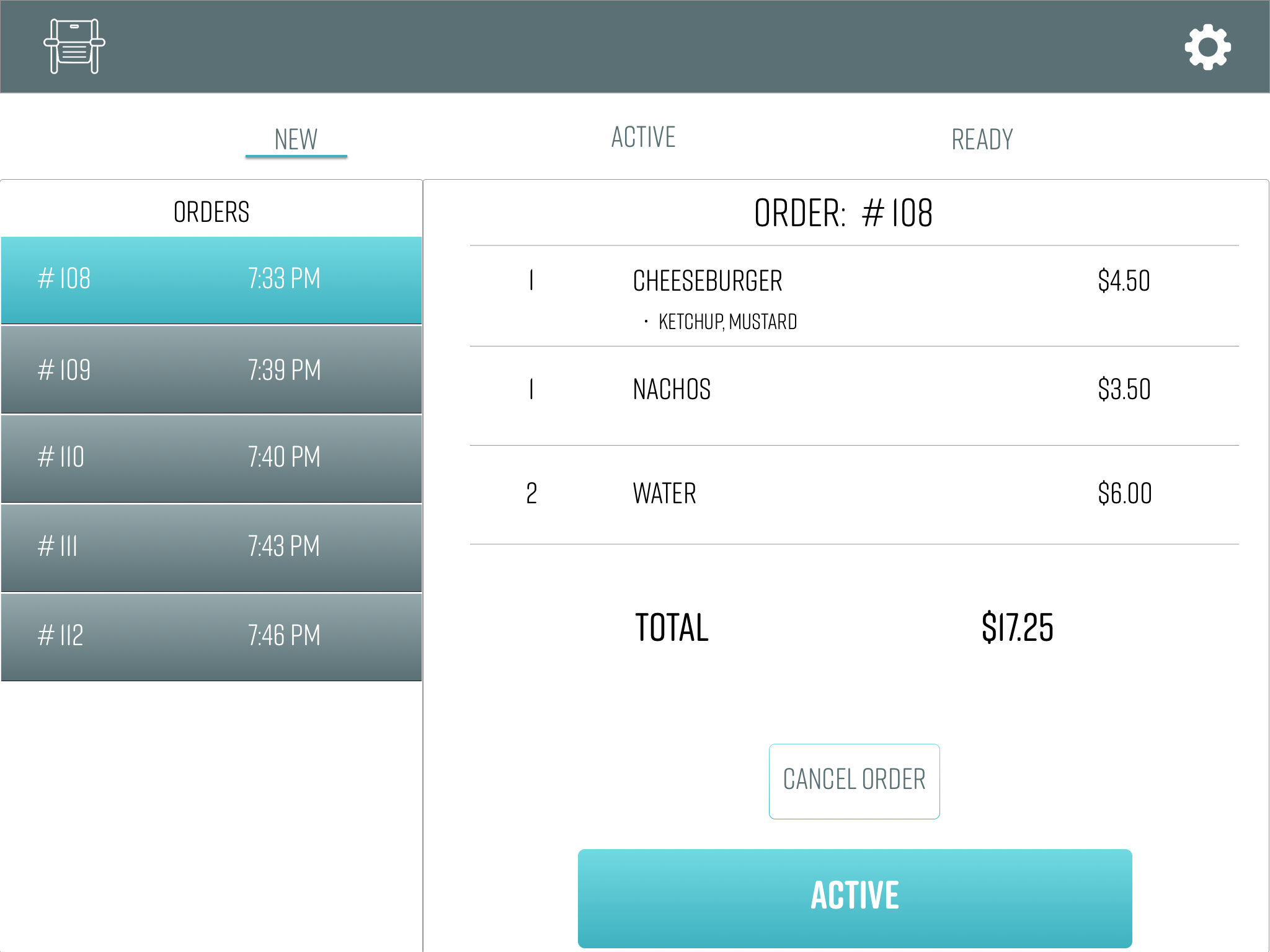Screen dimensions: 1270x952
Task: Select order #109 at 7:39 PM
Action: pyautogui.click(x=211, y=369)
